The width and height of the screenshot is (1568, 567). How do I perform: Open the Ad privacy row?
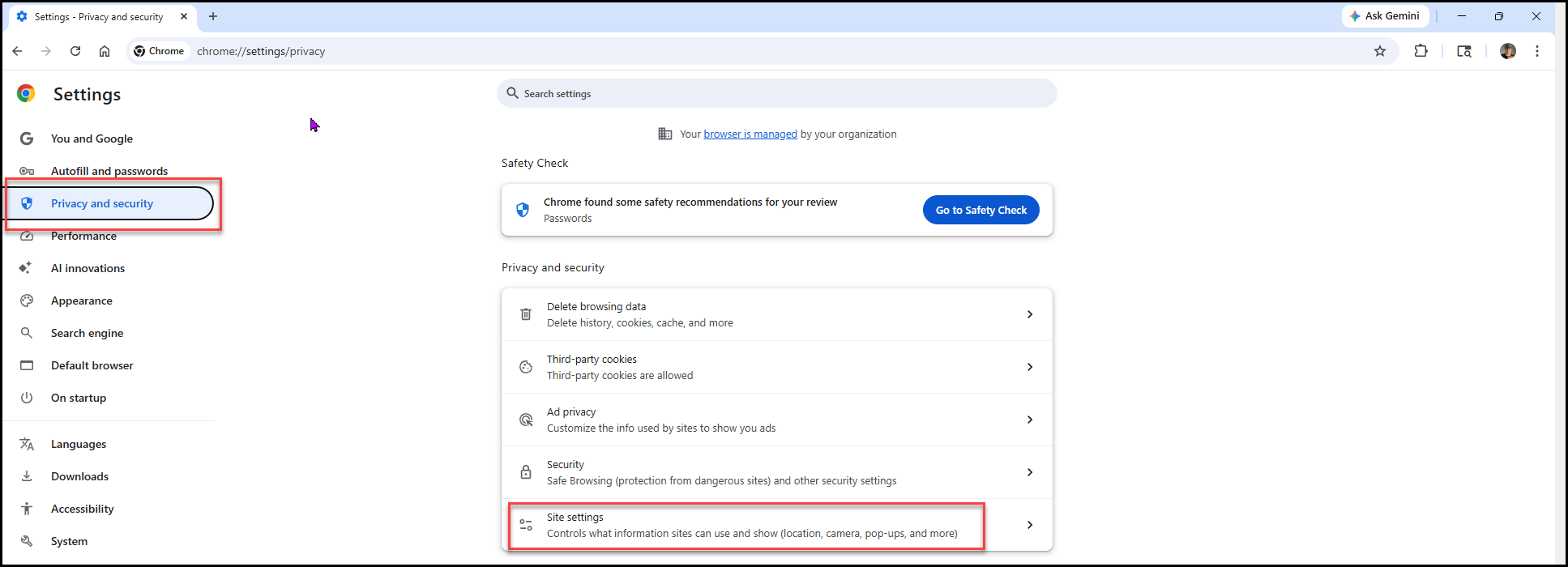pyautogui.click(x=777, y=420)
